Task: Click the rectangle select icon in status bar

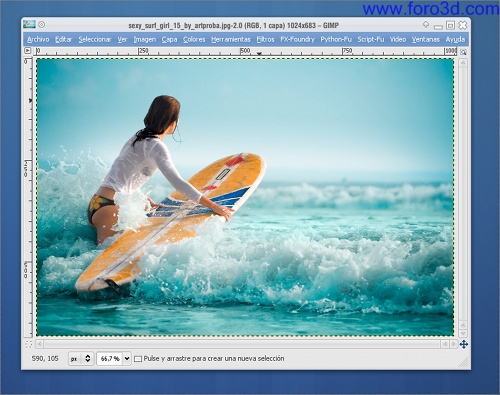Action: [x=138, y=359]
